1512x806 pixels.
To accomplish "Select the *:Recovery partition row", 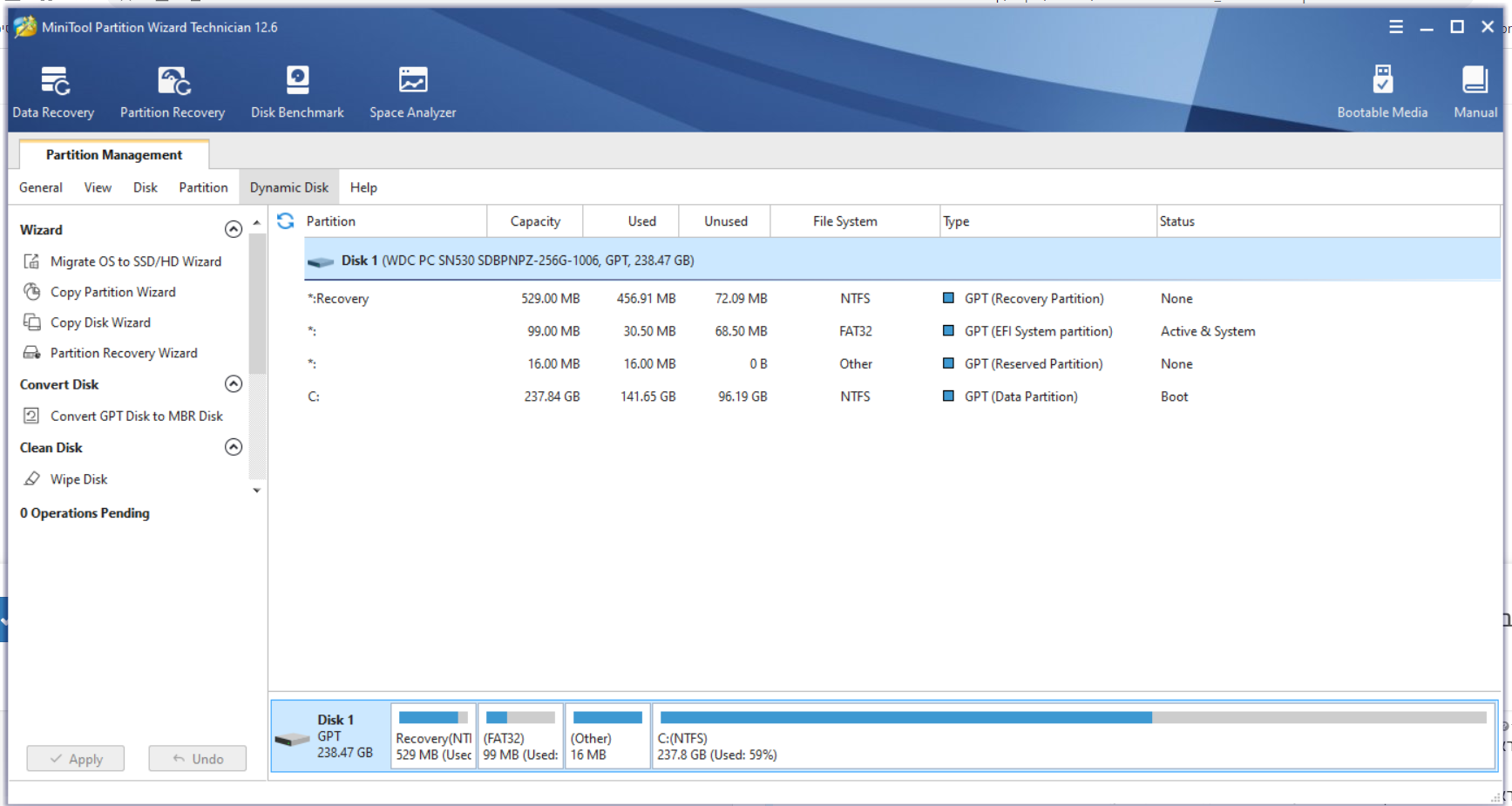I will point(902,298).
